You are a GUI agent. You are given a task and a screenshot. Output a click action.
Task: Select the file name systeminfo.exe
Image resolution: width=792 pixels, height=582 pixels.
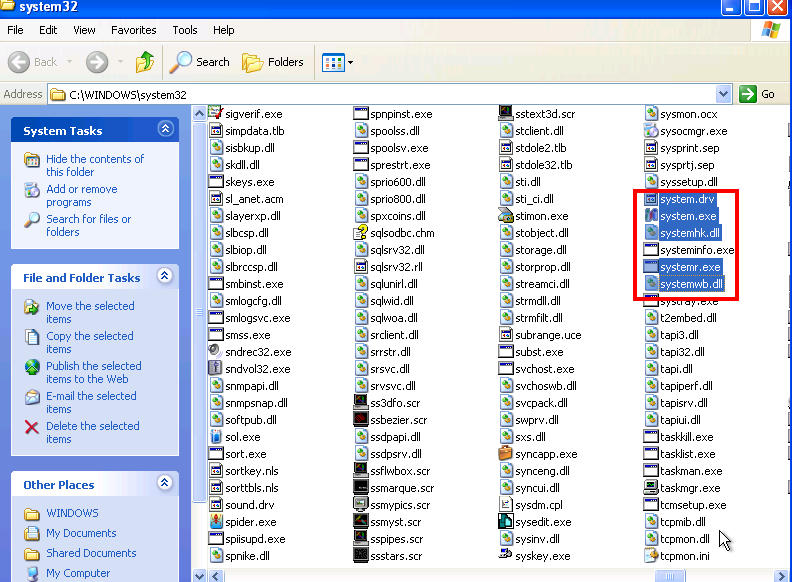click(697, 250)
